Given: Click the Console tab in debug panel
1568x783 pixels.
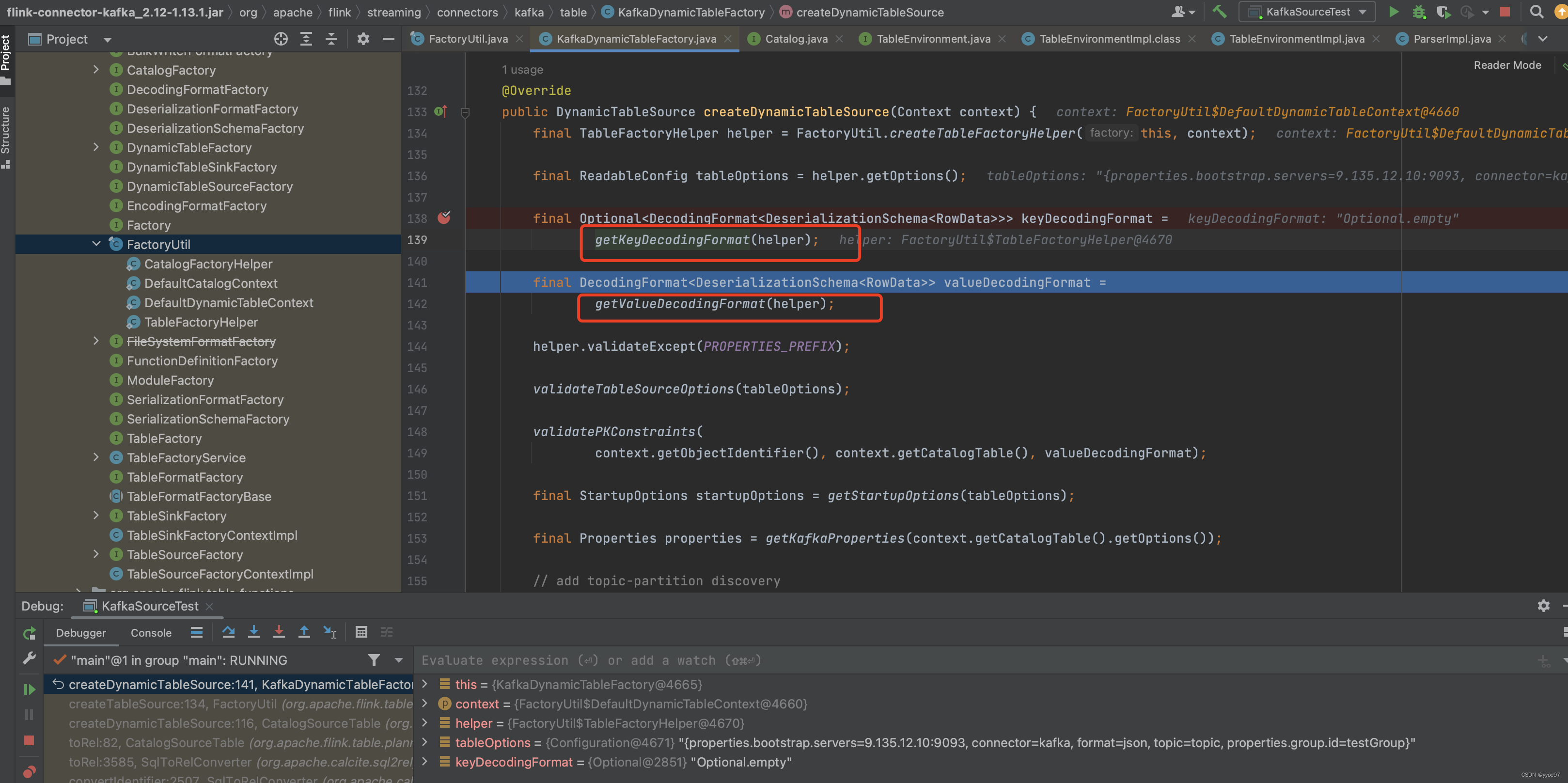Looking at the screenshot, I should [x=151, y=632].
